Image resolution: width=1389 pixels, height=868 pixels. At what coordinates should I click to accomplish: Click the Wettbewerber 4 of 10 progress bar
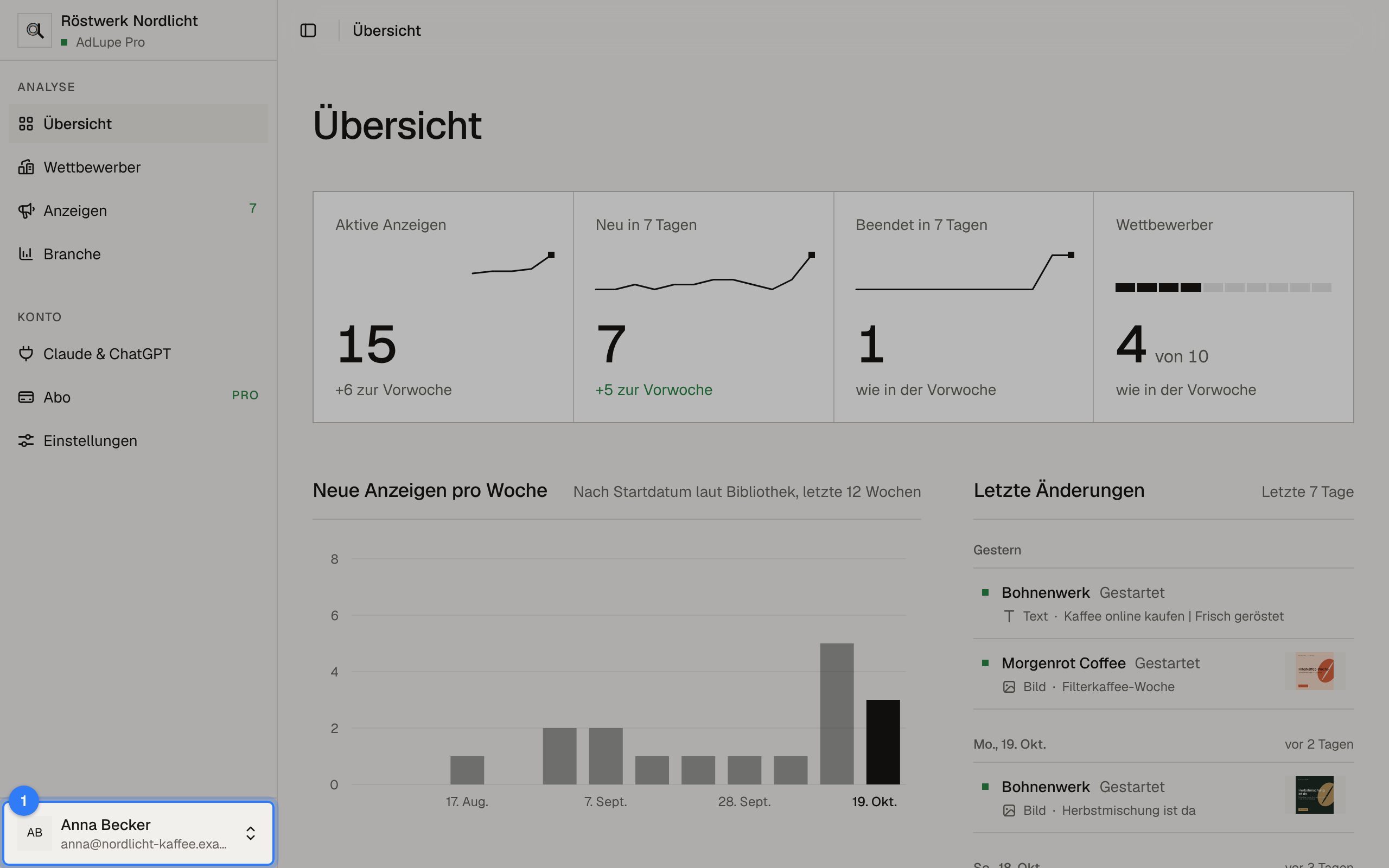tap(1223, 287)
